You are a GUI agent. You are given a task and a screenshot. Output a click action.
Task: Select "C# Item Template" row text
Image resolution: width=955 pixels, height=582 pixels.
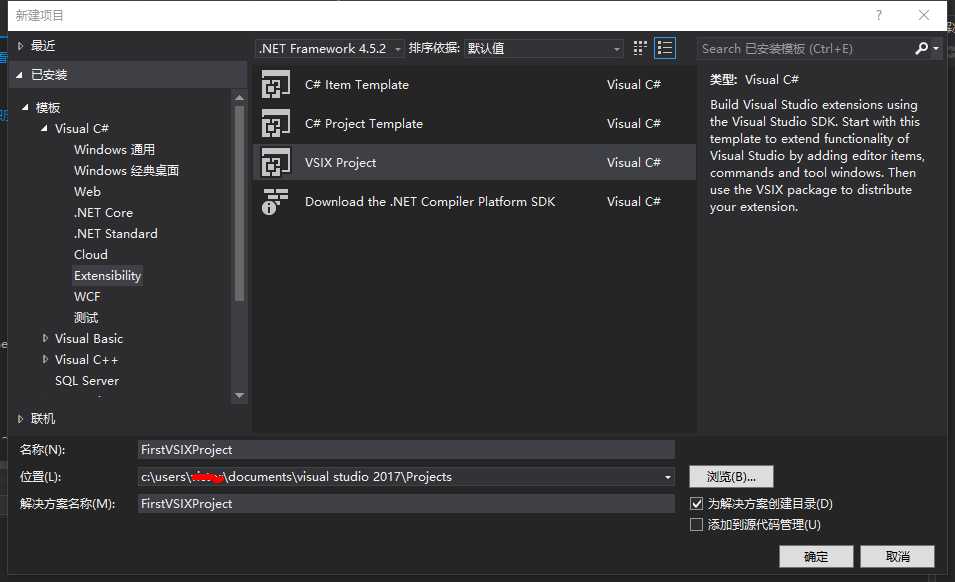(x=357, y=85)
